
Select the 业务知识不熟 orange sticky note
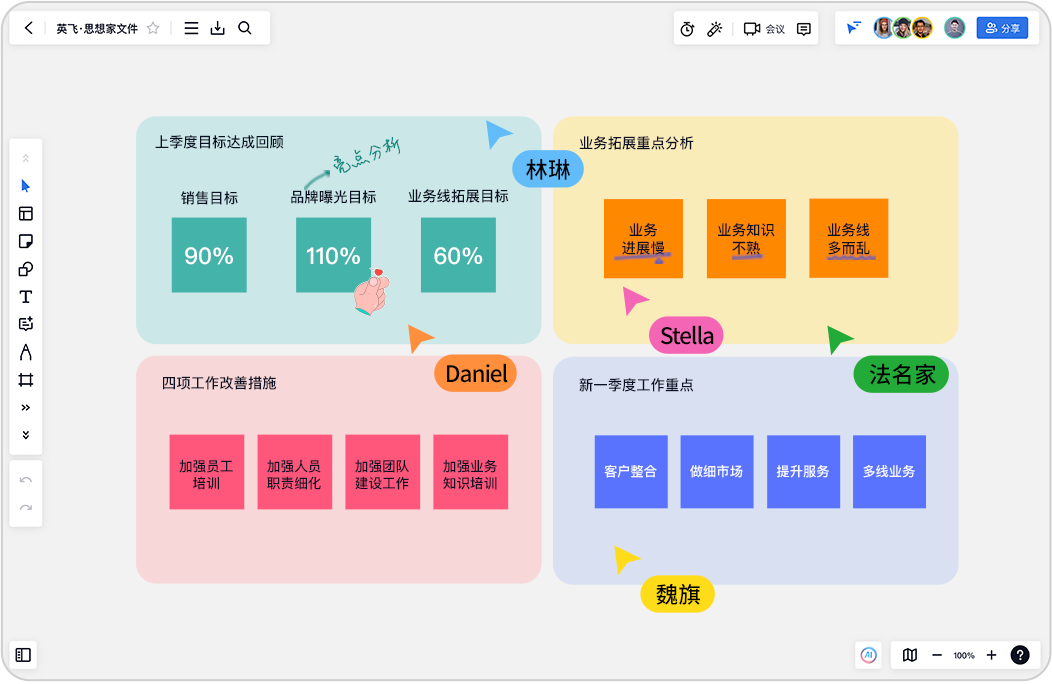746,238
